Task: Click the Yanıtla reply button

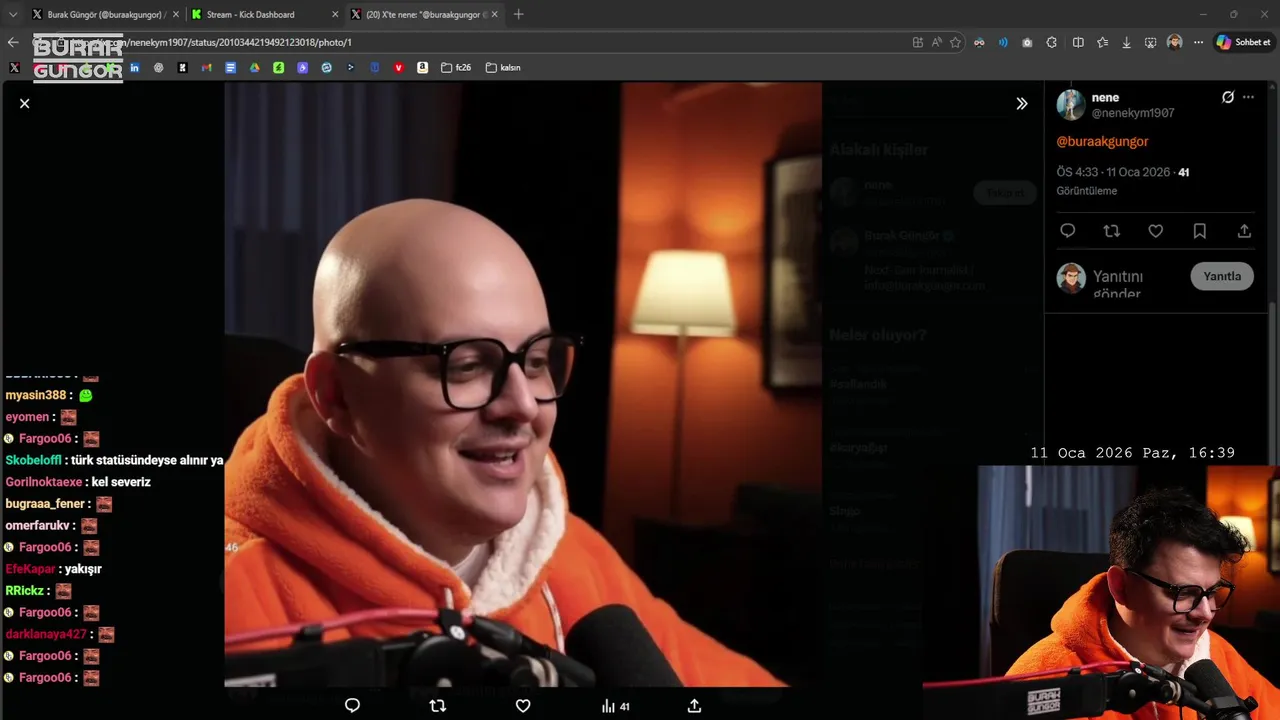Action: coord(1222,276)
